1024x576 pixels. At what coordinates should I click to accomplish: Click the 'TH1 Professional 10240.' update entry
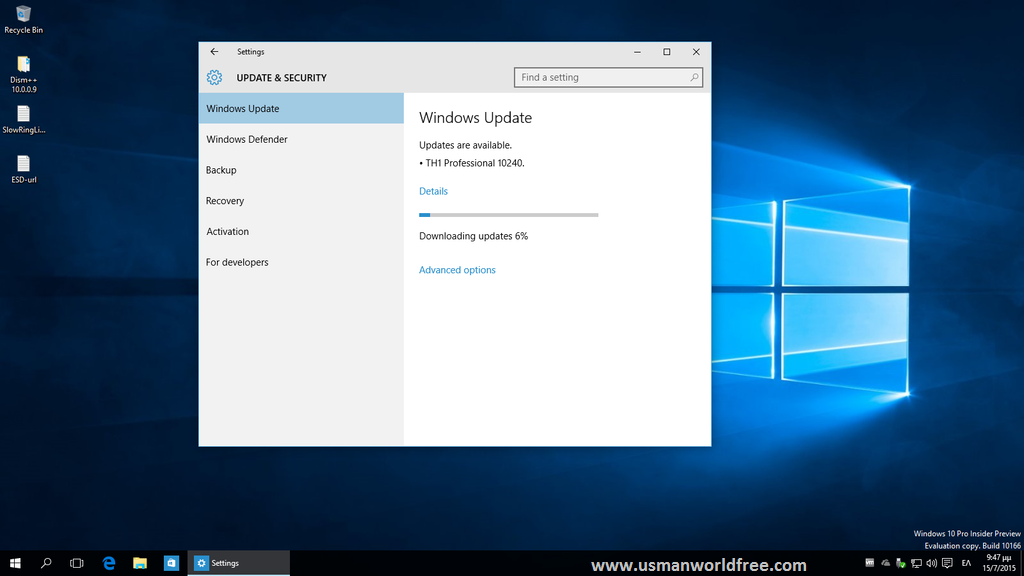click(x=475, y=163)
